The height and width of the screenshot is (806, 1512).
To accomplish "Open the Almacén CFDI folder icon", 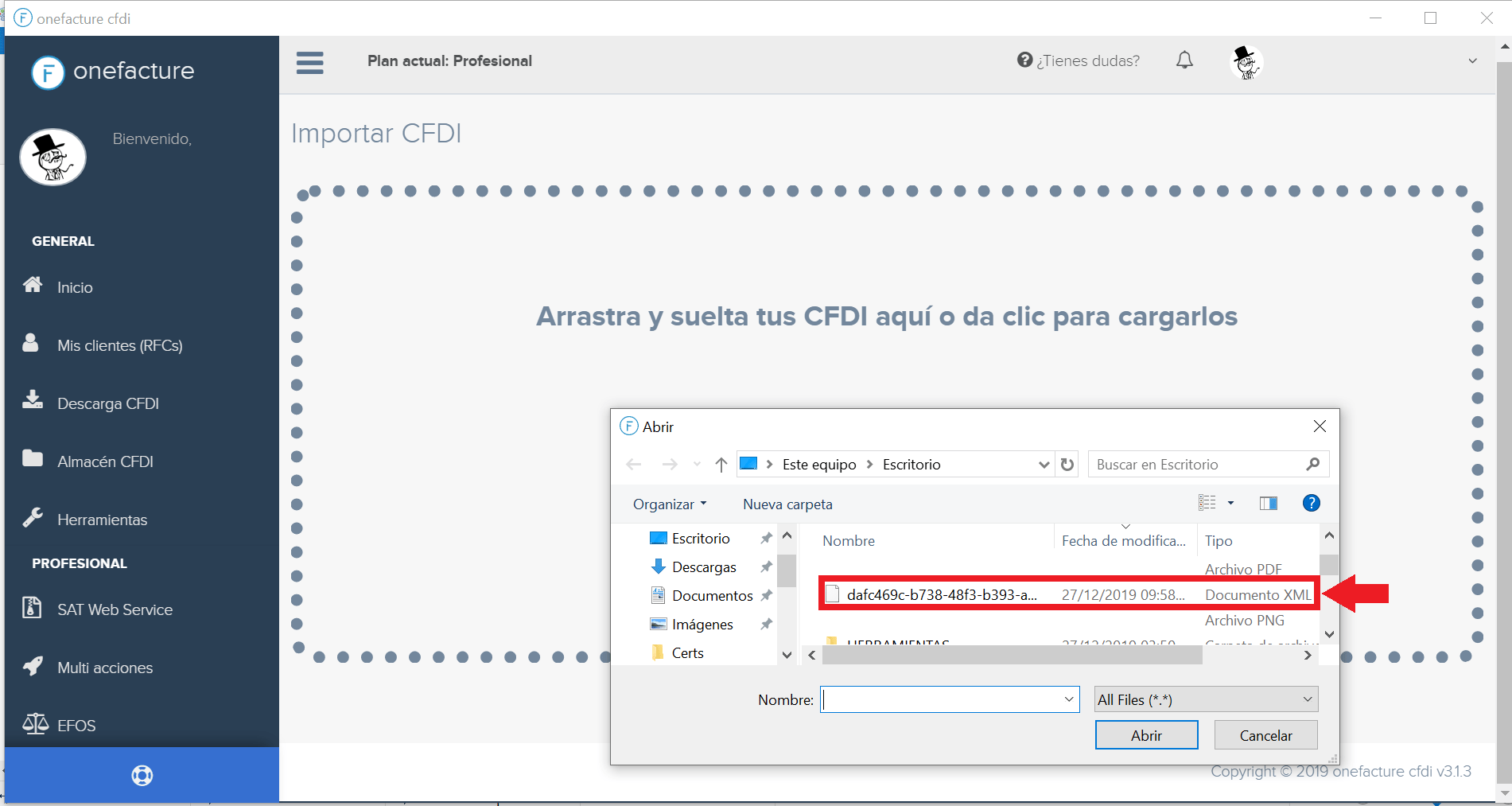I will tap(33, 457).
